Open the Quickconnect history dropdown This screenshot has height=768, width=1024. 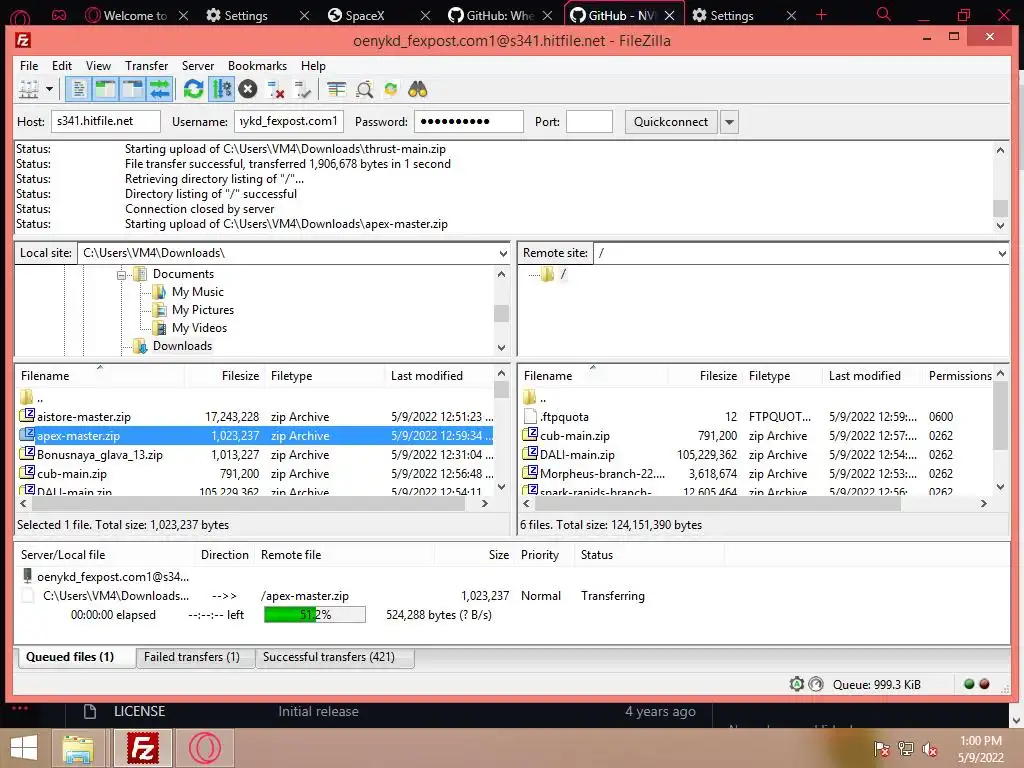click(729, 122)
